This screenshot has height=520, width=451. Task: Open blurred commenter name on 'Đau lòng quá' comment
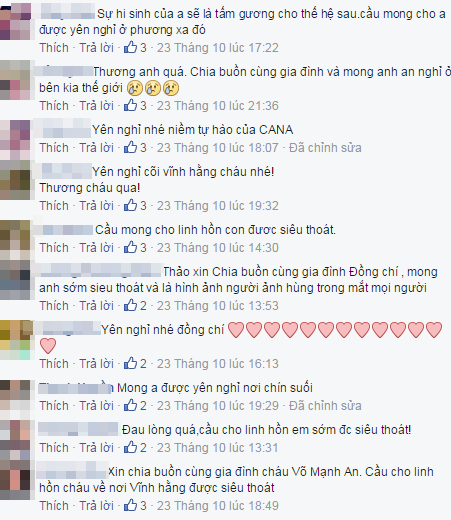(78, 429)
